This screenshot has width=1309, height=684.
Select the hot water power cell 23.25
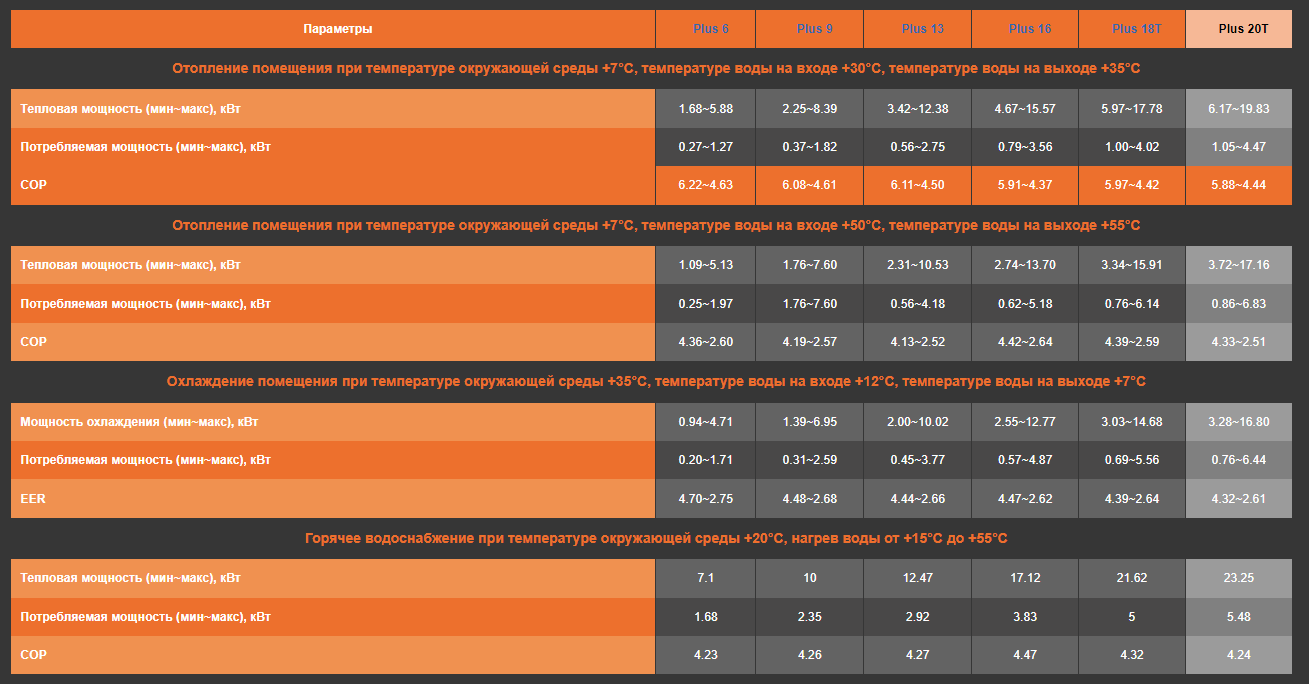[x=1238, y=578]
